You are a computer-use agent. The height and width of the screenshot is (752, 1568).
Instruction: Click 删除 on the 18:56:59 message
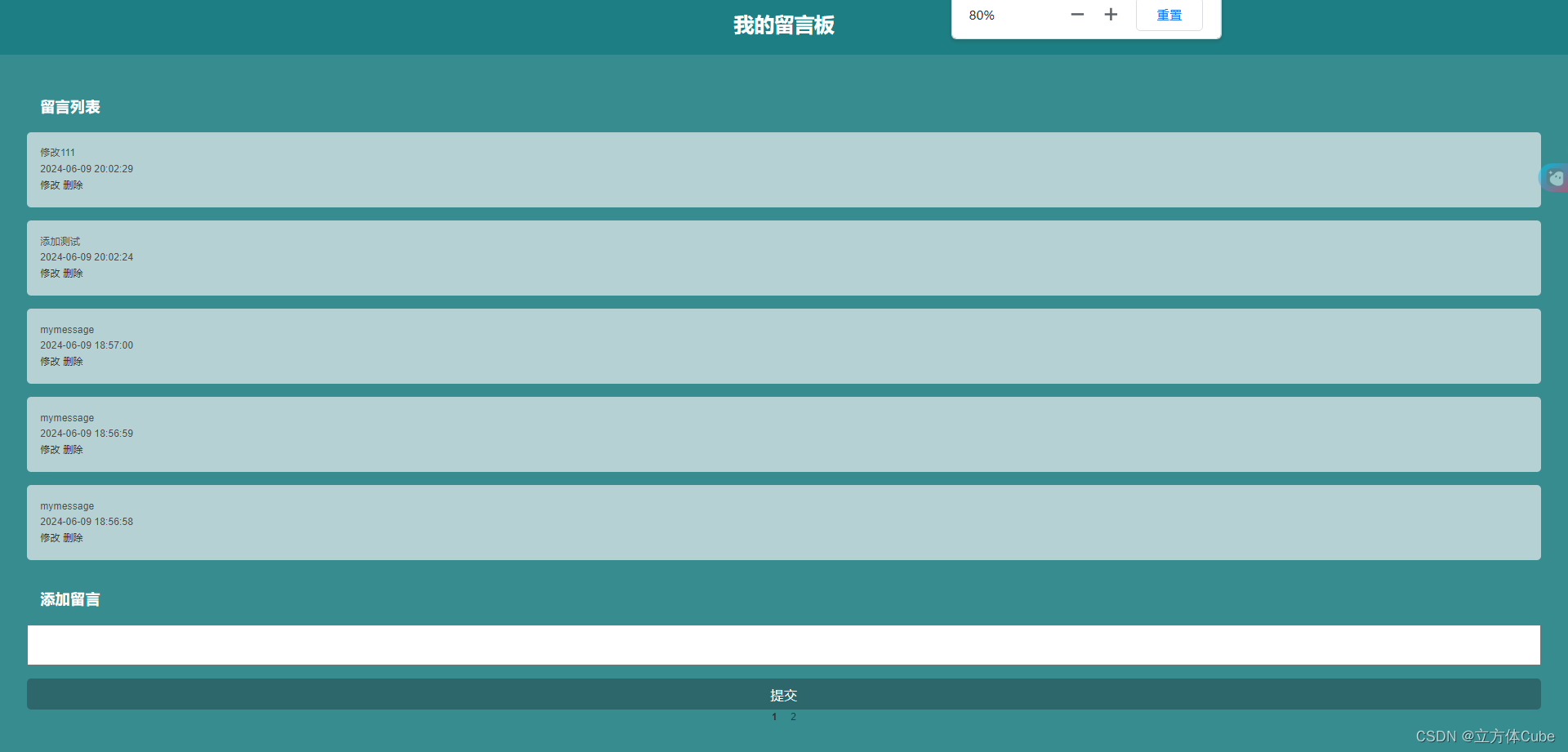click(x=73, y=450)
